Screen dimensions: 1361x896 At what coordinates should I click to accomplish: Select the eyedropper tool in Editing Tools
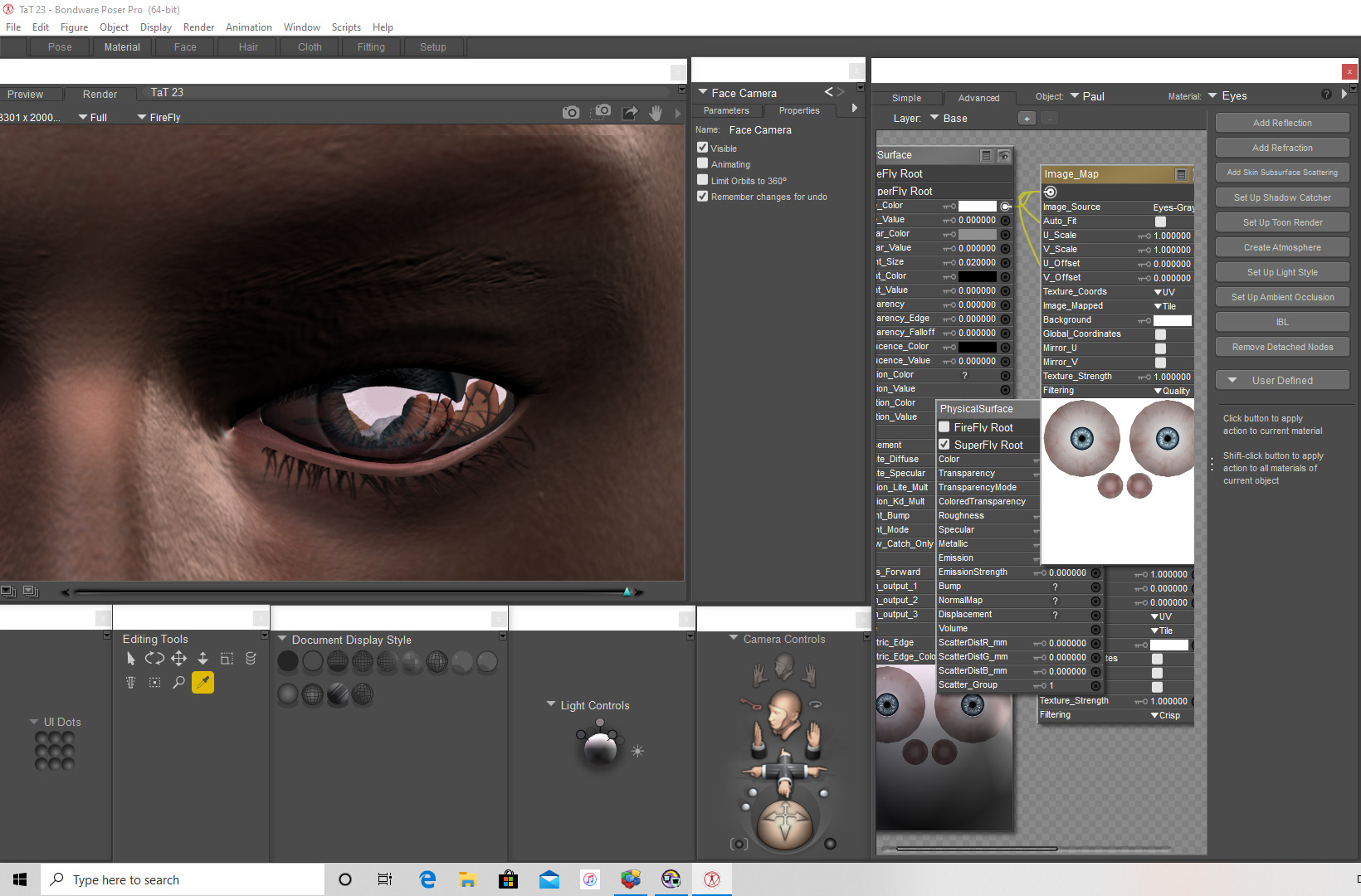(202, 682)
